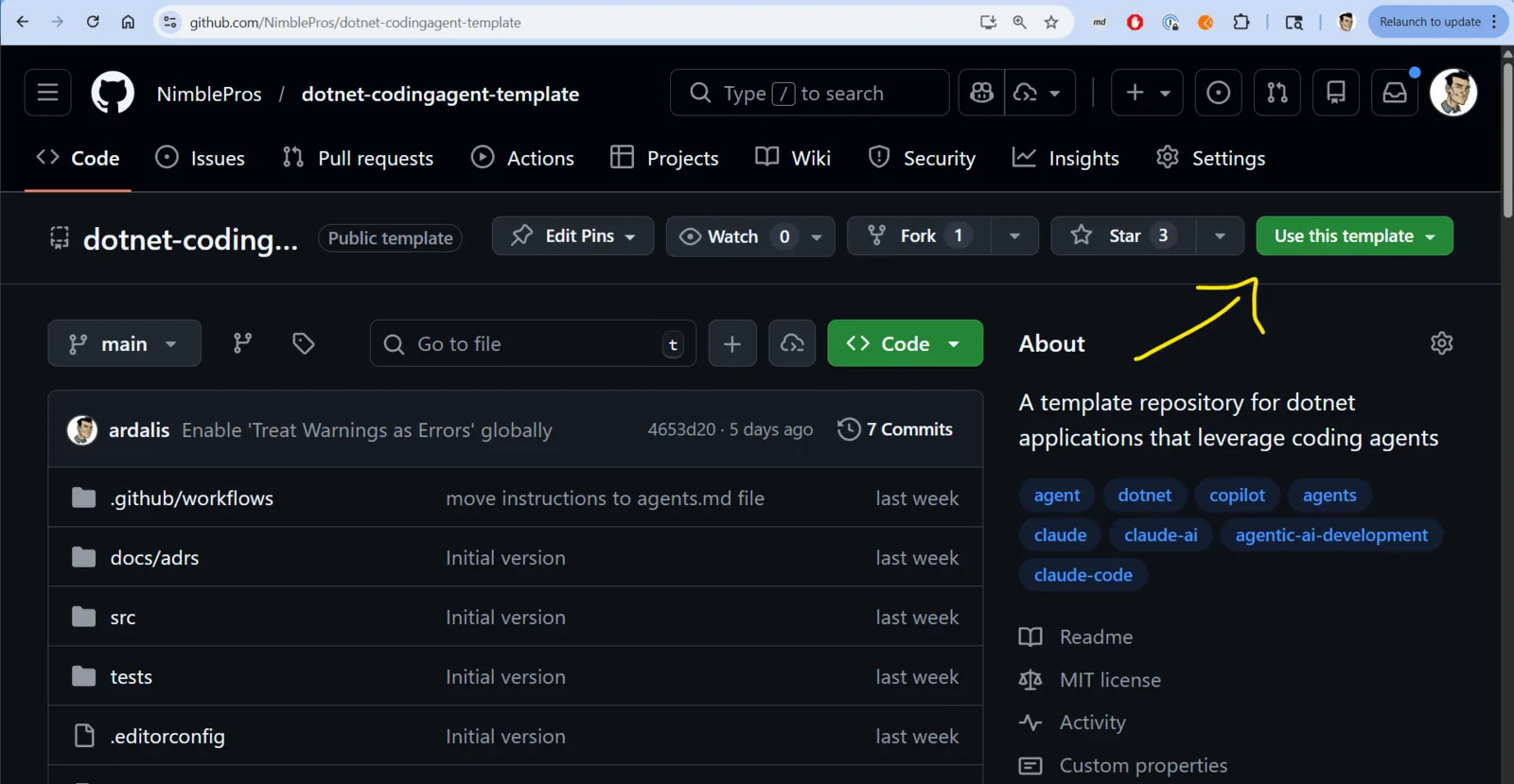Open commit history, 7 Commits
The height and width of the screenshot is (784, 1514).
pyautogui.click(x=895, y=429)
